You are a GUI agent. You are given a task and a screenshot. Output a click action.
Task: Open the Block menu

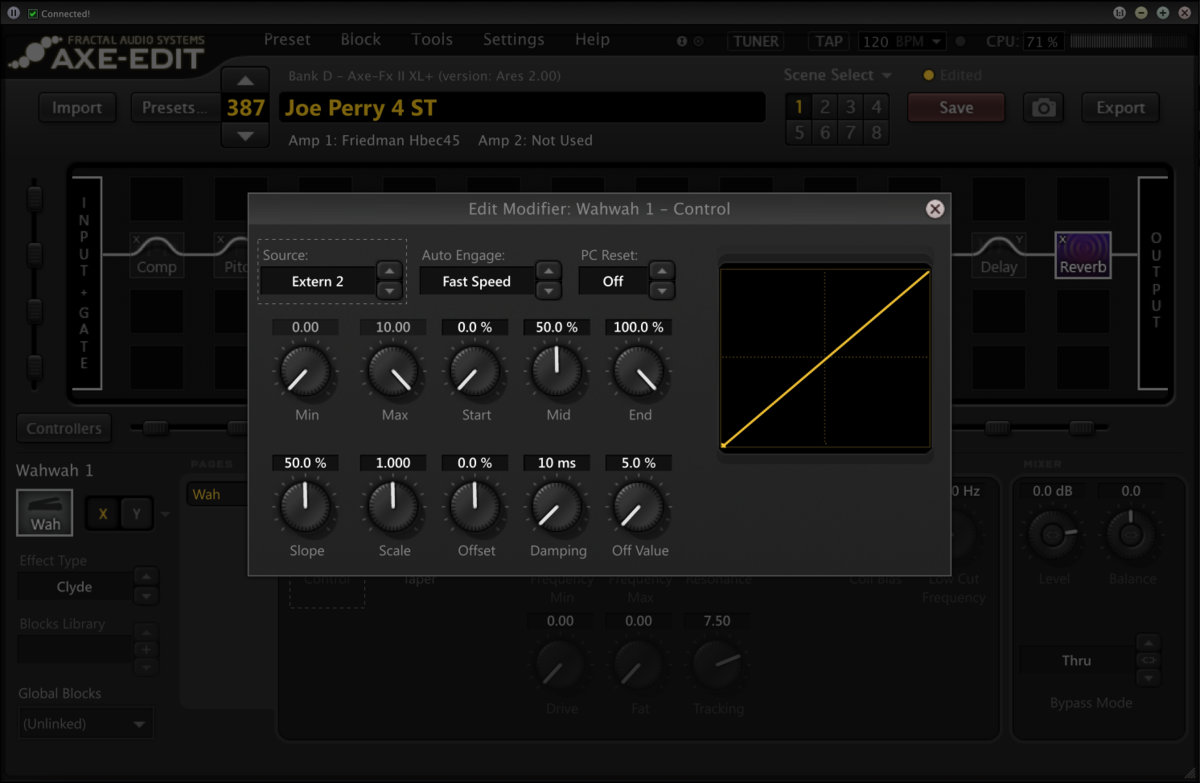[360, 39]
